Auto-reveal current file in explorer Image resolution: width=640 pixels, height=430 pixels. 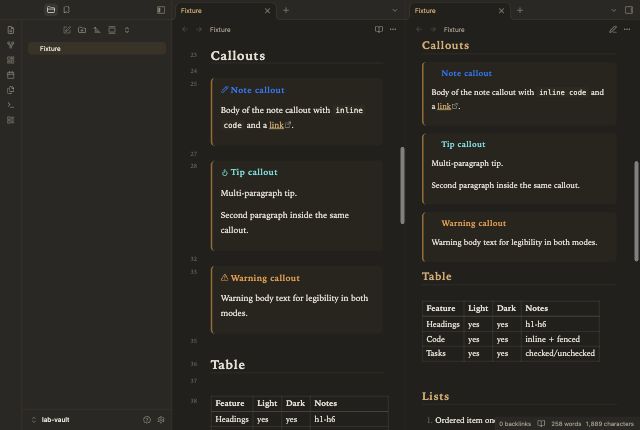coord(112,30)
